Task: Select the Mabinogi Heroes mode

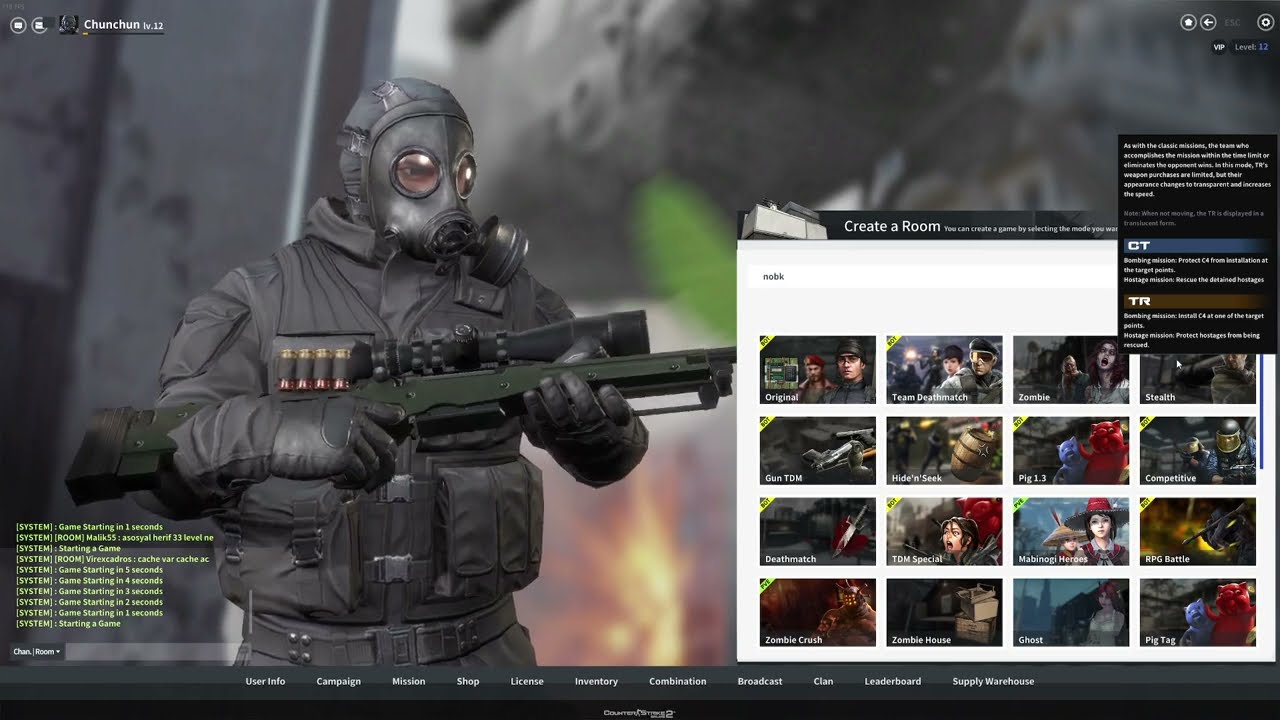Action: point(1071,532)
